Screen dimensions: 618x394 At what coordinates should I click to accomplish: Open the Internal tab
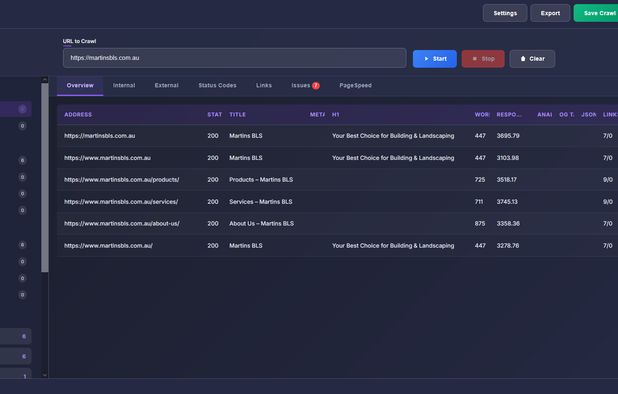(124, 85)
